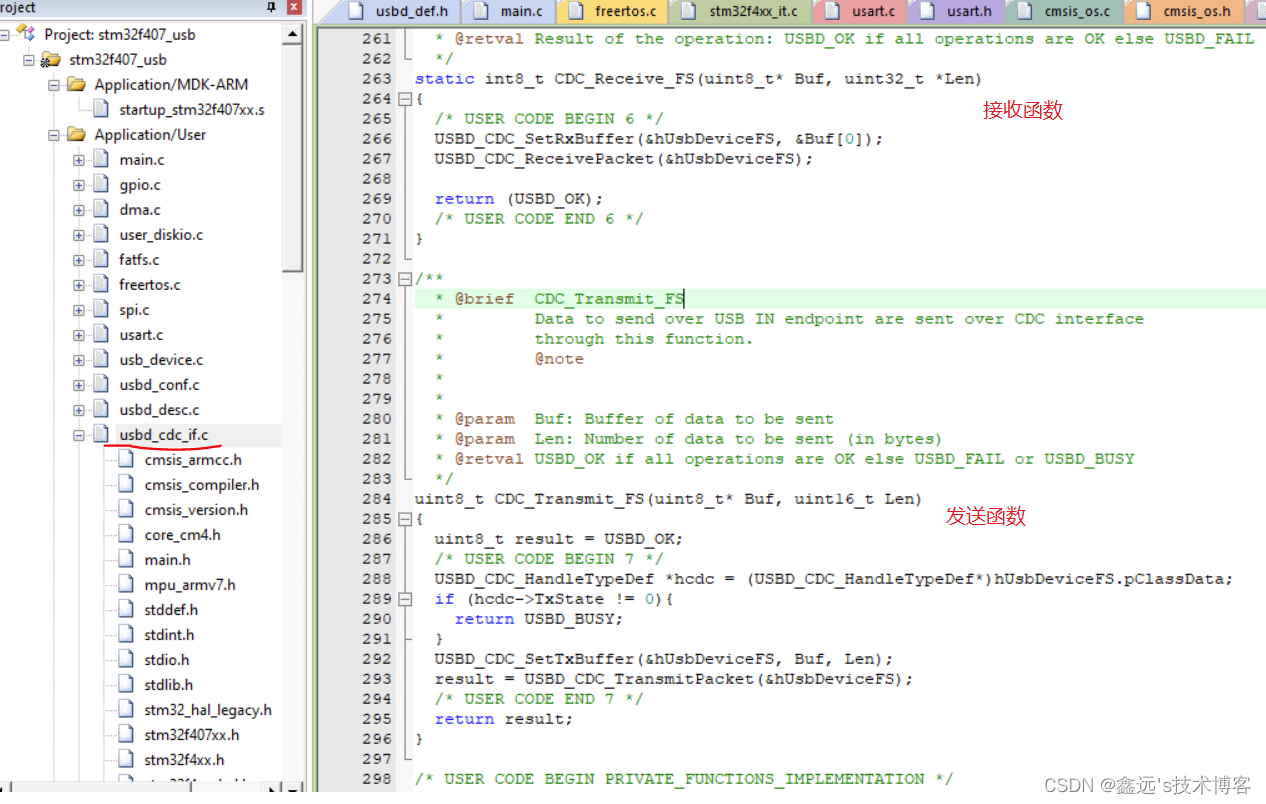
Task: Click the Application/MDK-ARM folder icon
Action: click(x=74, y=84)
